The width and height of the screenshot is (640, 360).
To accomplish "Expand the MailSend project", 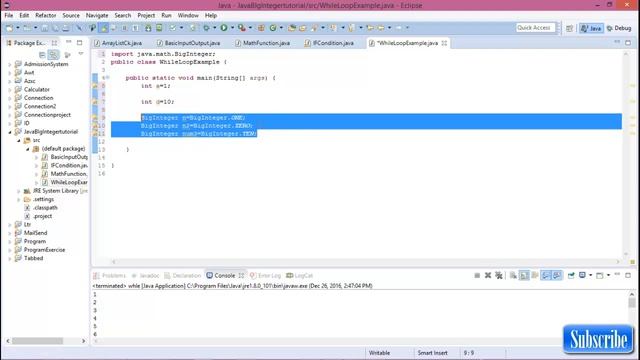I will point(10,233).
